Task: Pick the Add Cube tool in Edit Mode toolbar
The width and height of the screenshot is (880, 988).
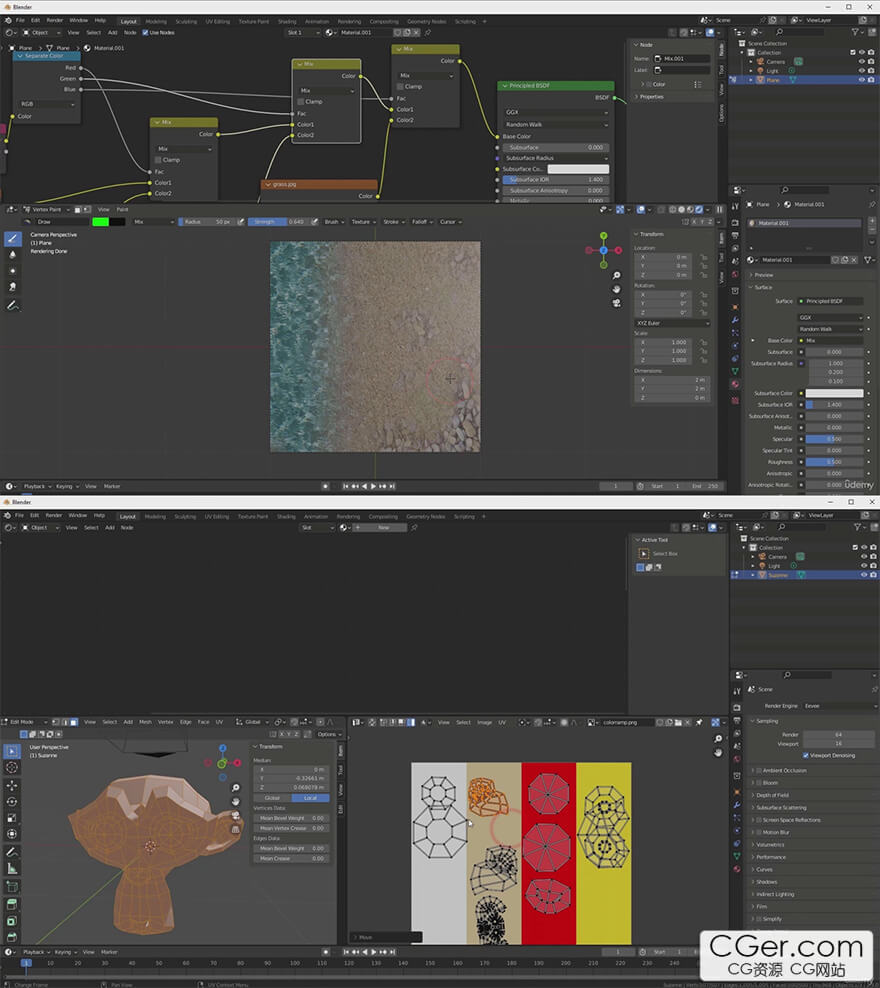Action: pyautogui.click(x=12, y=887)
